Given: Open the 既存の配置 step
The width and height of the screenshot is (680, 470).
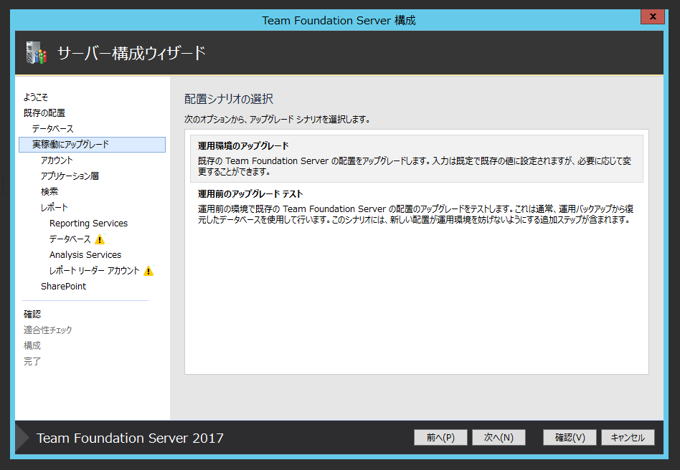Looking at the screenshot, I should (x=44, y=113).
